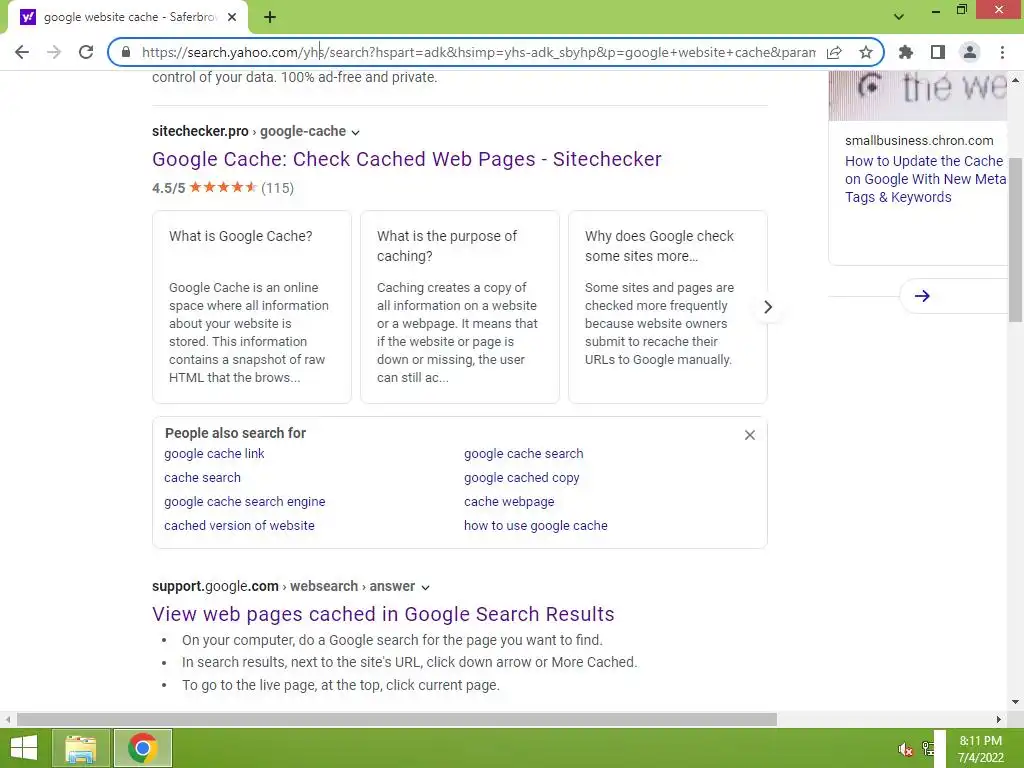
Task: Open the tab search dropdown chevron
Action: point(899,17)
